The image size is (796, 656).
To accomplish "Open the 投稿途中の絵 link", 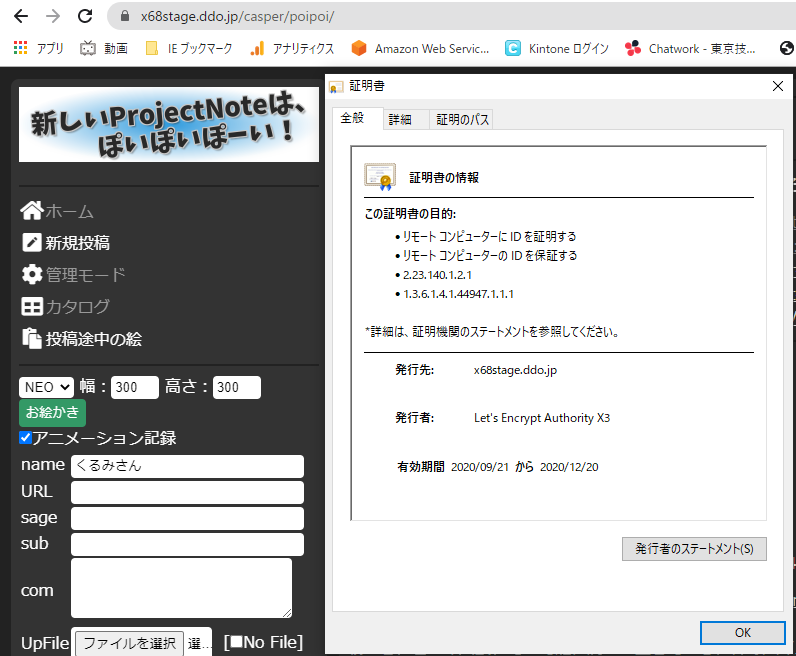I will 93,339.
